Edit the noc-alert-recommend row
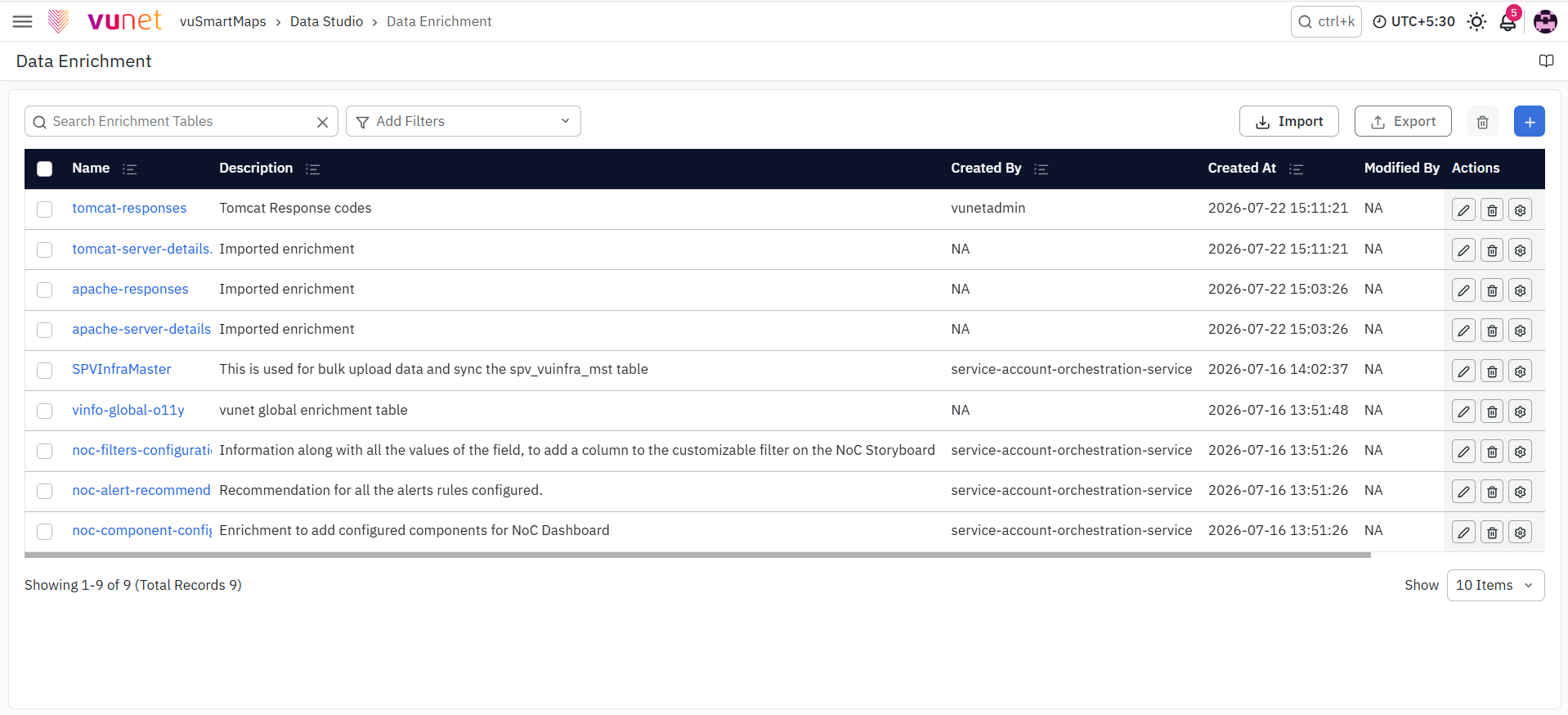The height and width of the screenshot is (715, 1568). point(1463,492)
